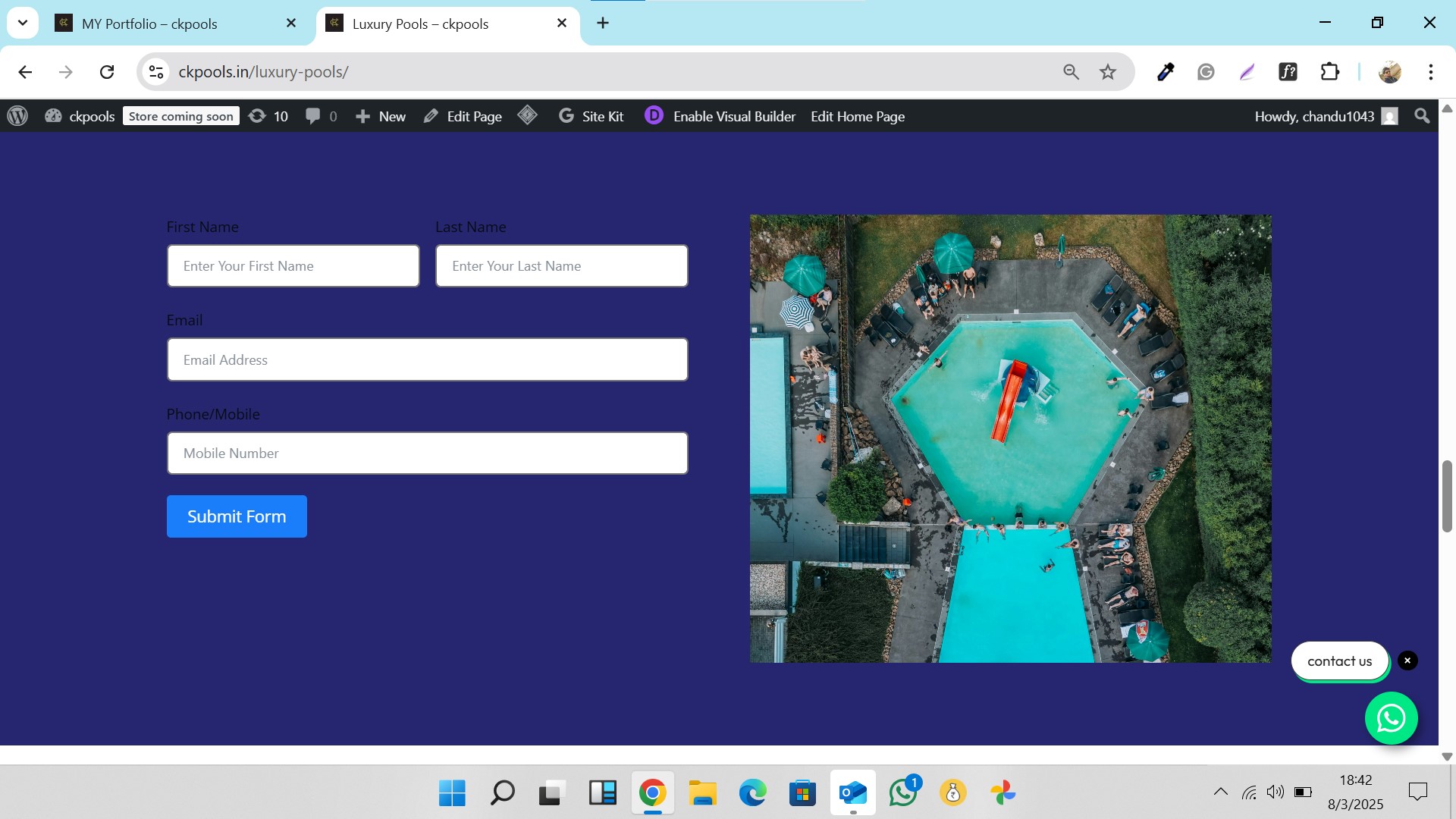The image size is (1456, 819).
Task: Open WhatsApp chat floating button
Action: (1391, 718)
